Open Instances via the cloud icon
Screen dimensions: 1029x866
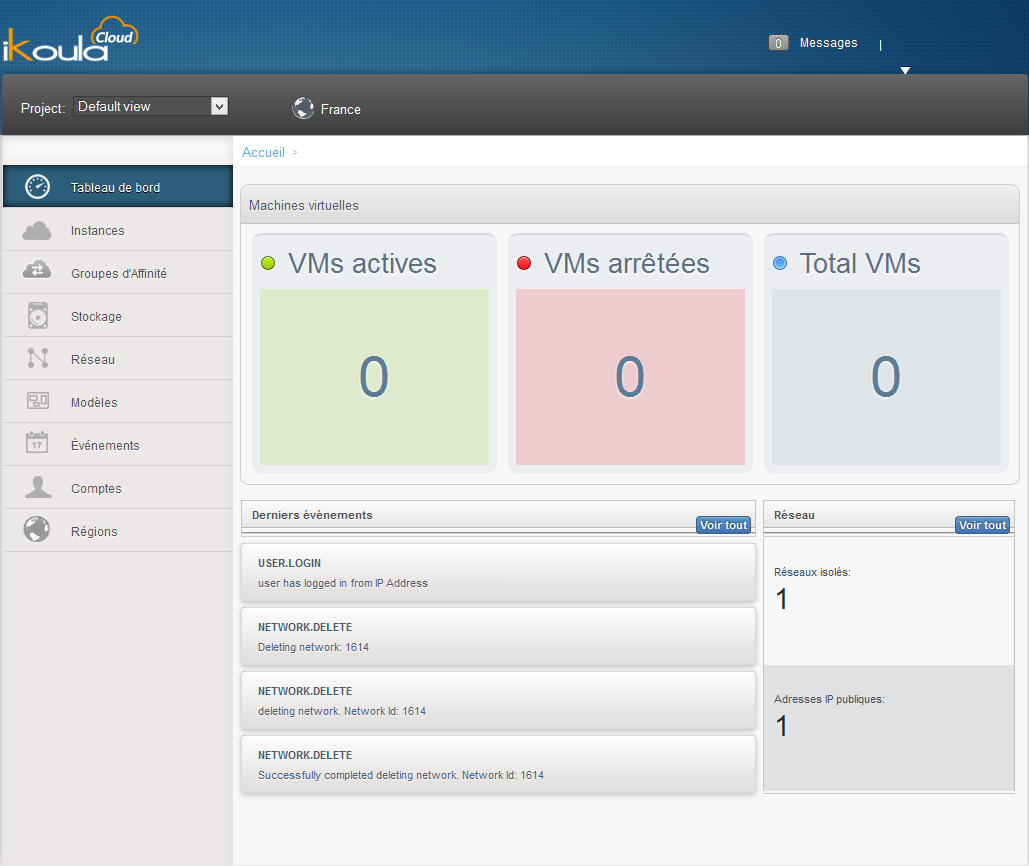tap(37, 231)
